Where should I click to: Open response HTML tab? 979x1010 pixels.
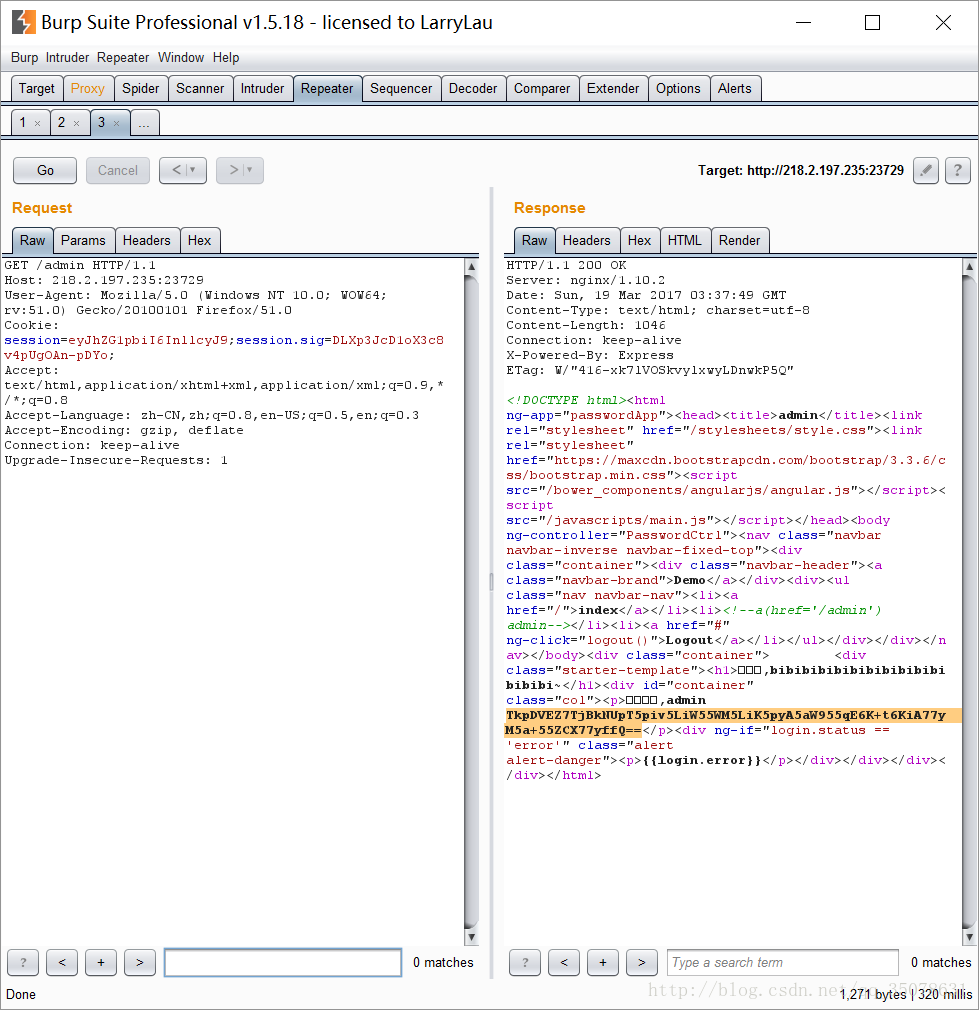click(x=685, y=240)
